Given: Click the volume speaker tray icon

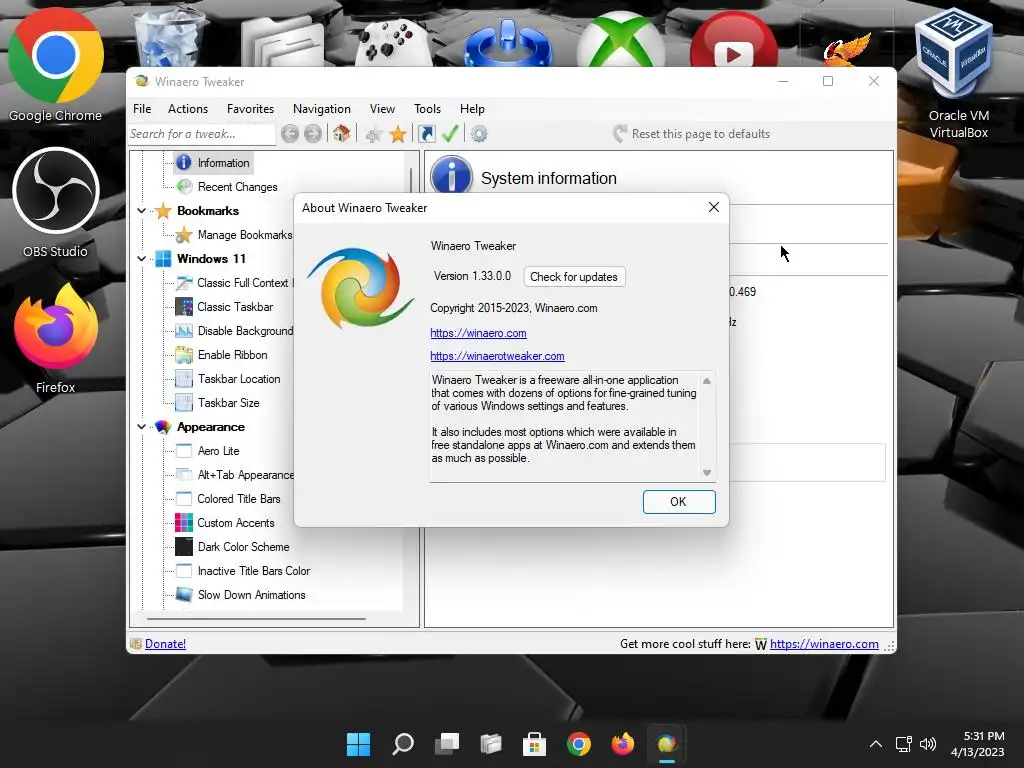Looking at the screenshot, I should pyautogui.click(x=927, y=744).
